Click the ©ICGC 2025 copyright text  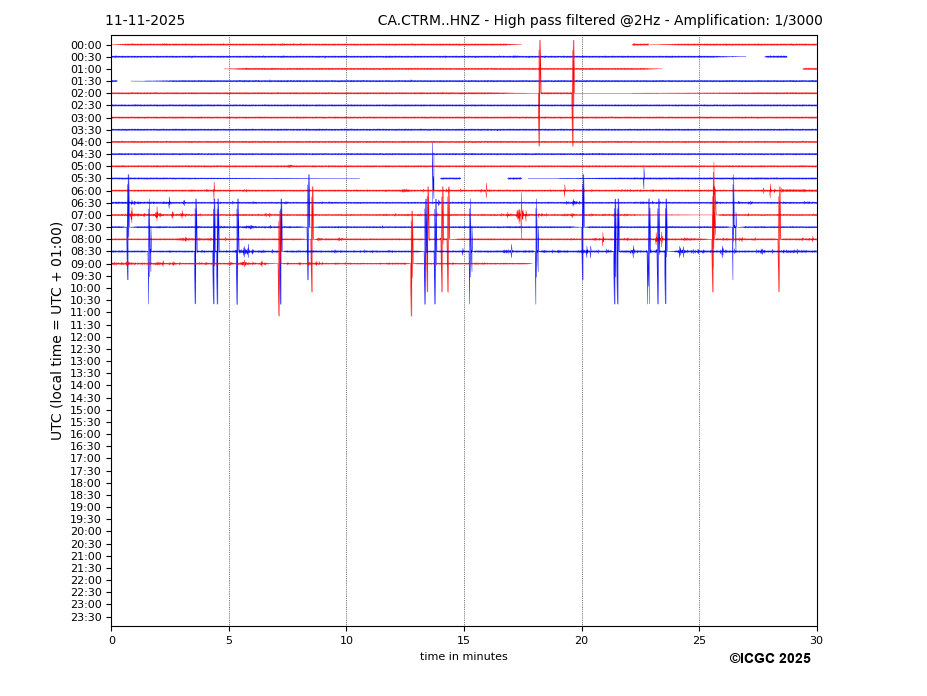[x=769, y=659]
